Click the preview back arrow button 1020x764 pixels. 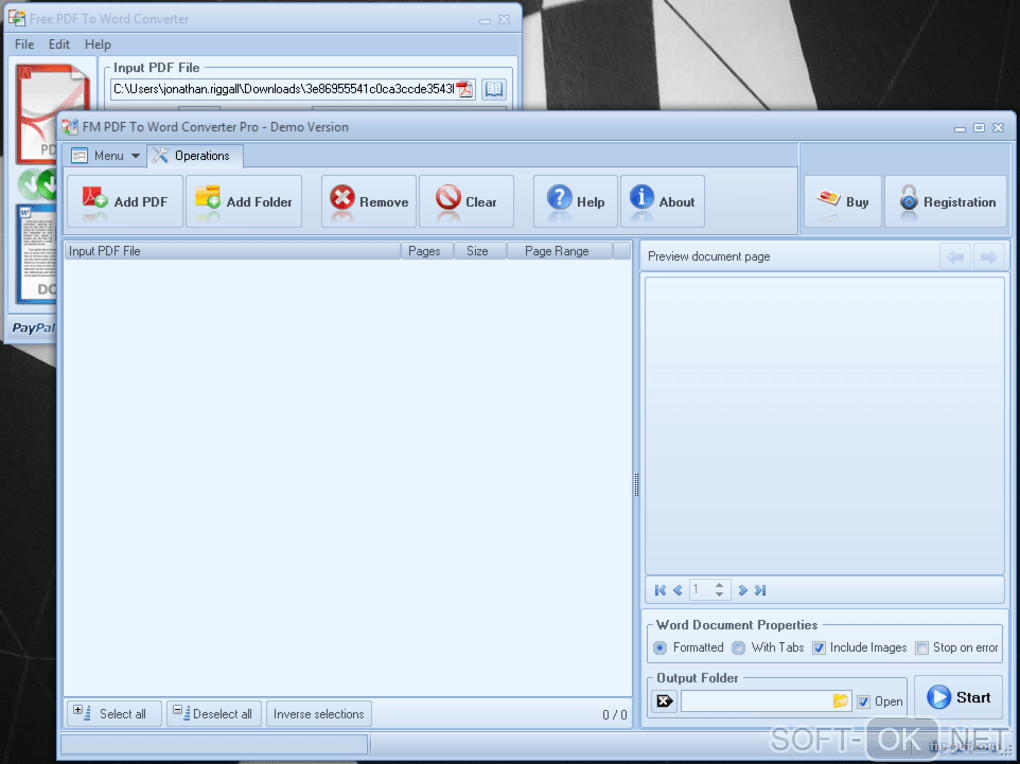956,256
